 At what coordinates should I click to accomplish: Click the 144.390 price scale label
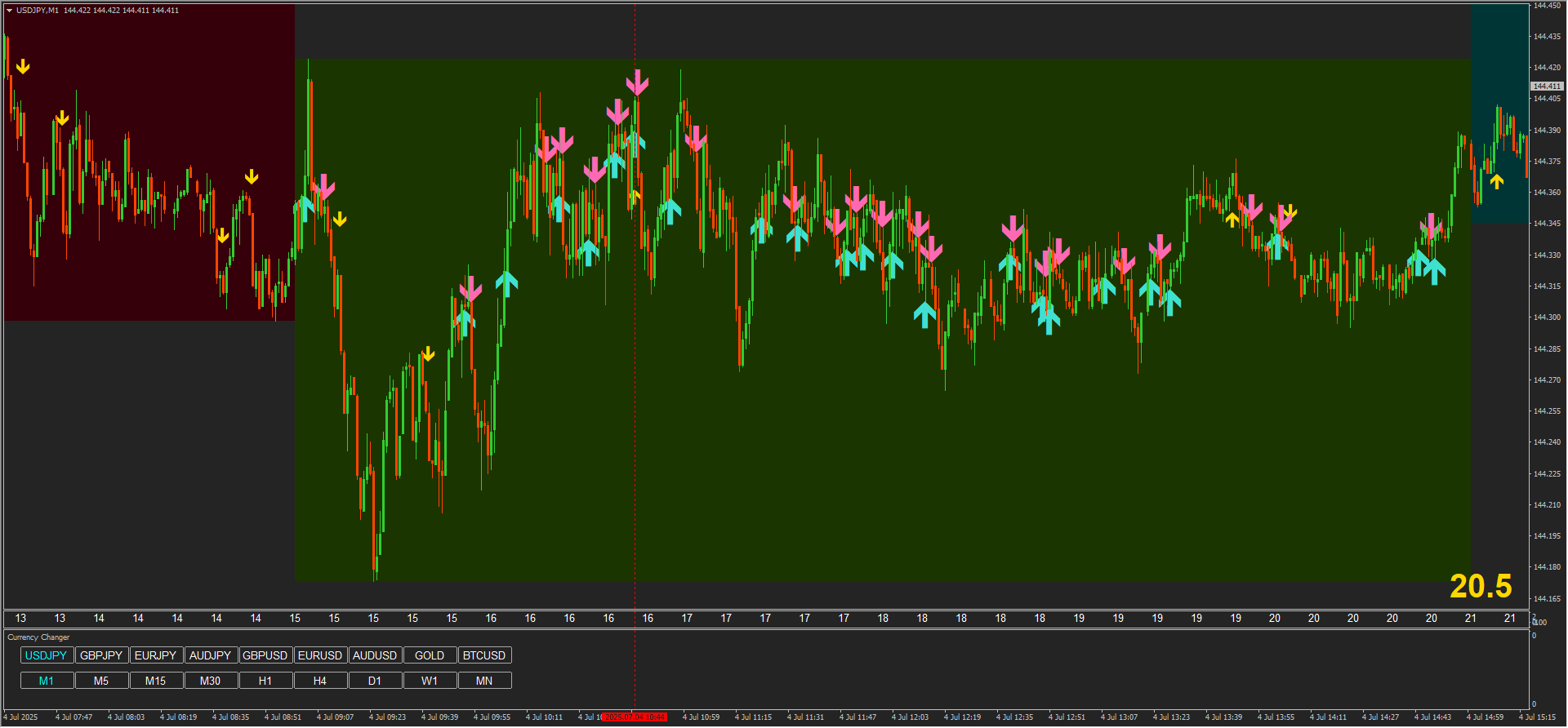point(1547,130)
